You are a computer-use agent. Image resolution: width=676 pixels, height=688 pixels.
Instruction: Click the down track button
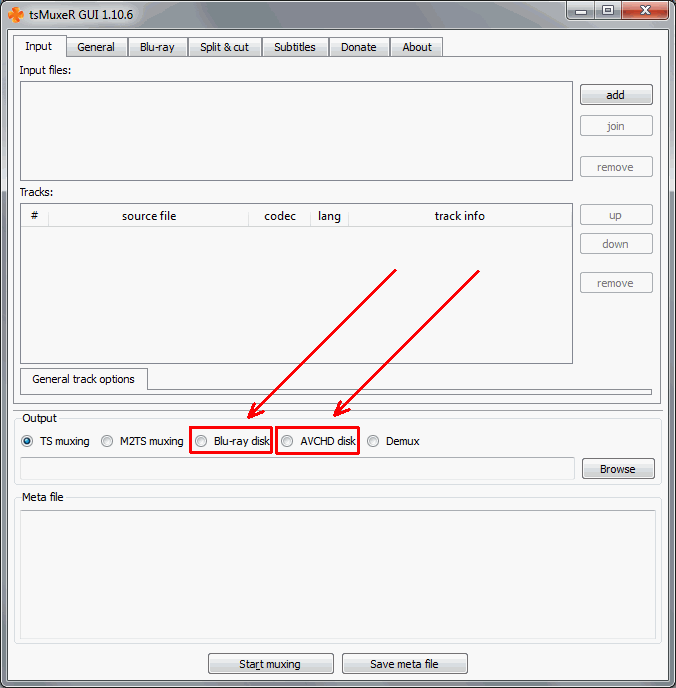616,244
